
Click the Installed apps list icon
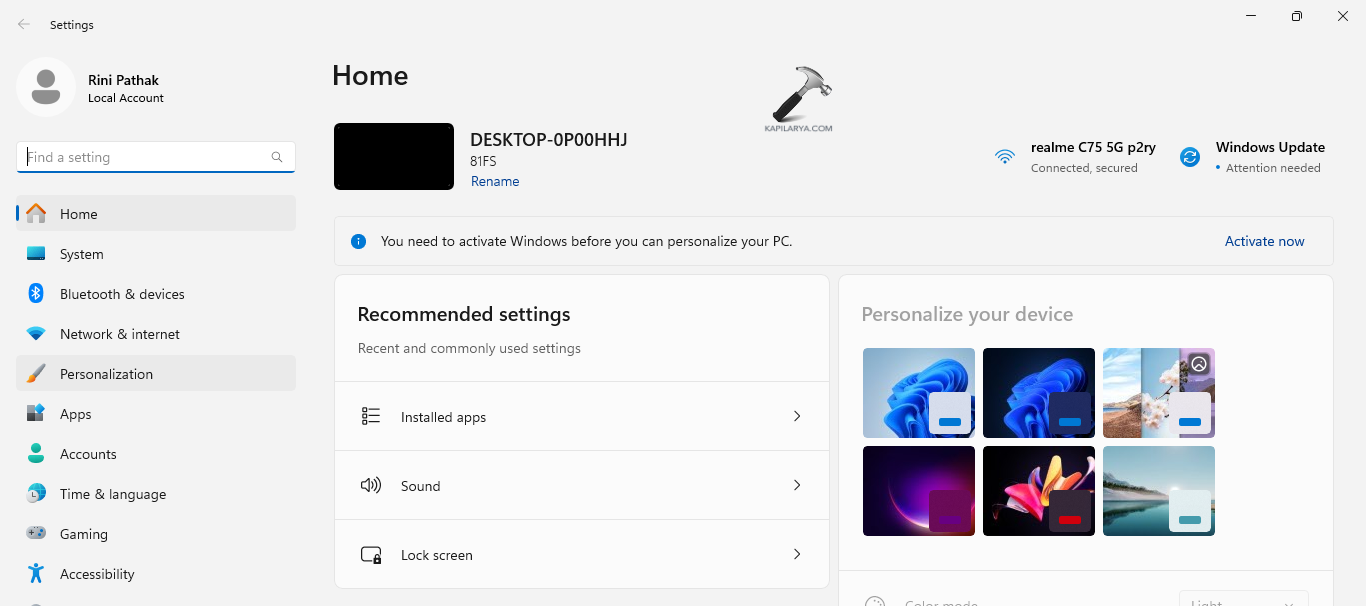pyautogui.click(x=370, y=415)
